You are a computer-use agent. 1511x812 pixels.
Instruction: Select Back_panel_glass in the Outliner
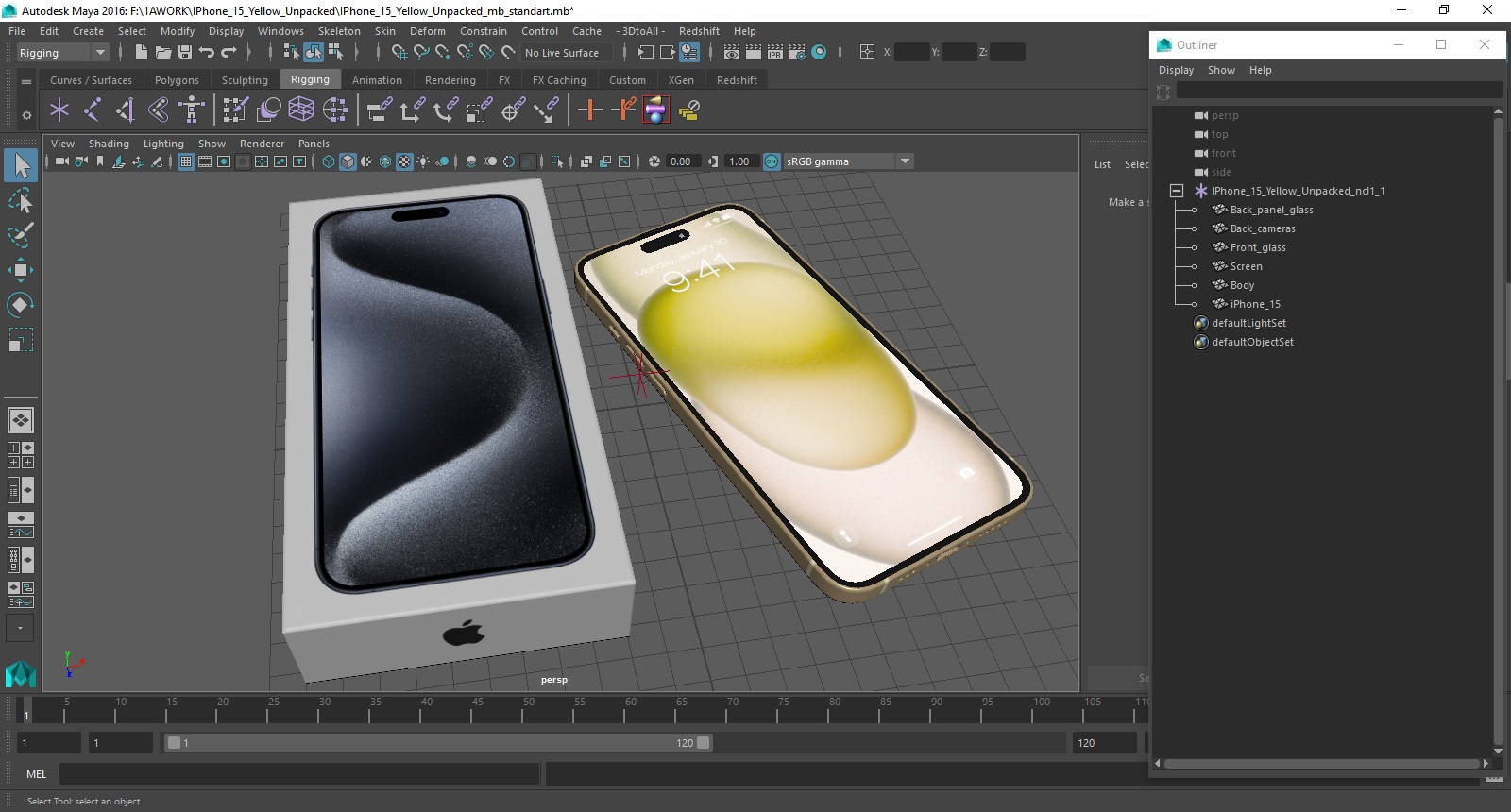[x=1271, y=210]
